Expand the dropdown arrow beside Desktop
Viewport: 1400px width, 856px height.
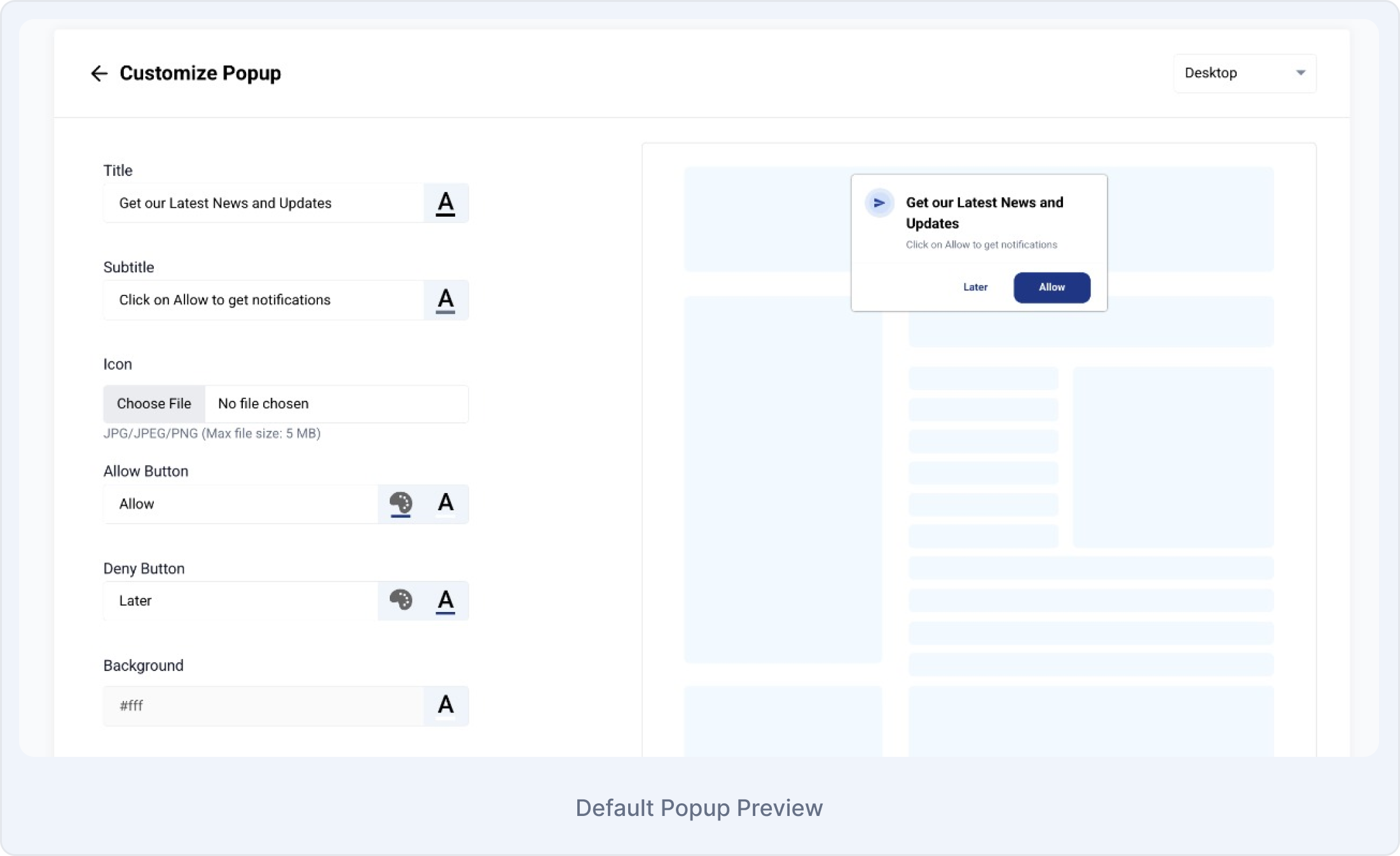point(1300,72)
